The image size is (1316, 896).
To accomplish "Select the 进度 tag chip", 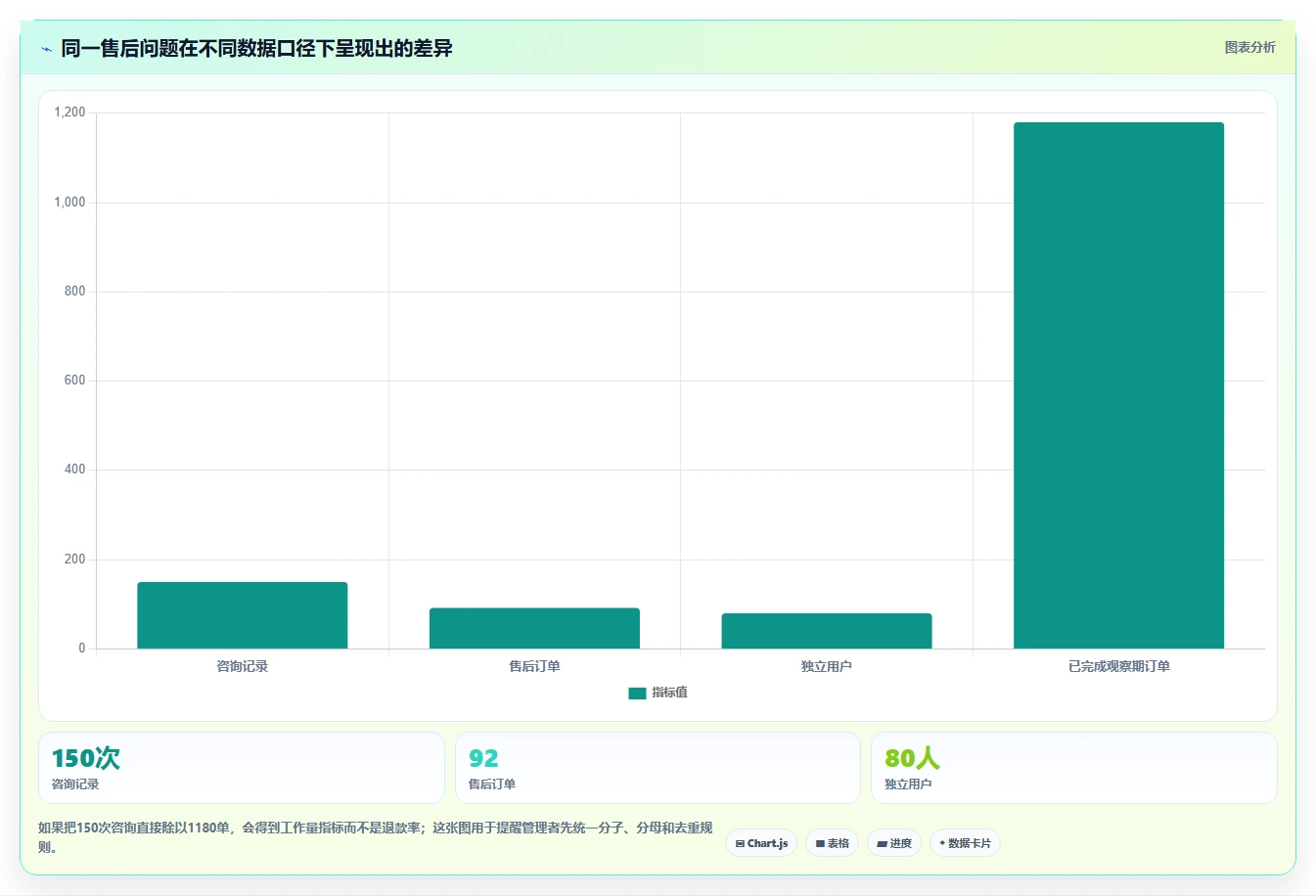I will (x=894, y=843).
